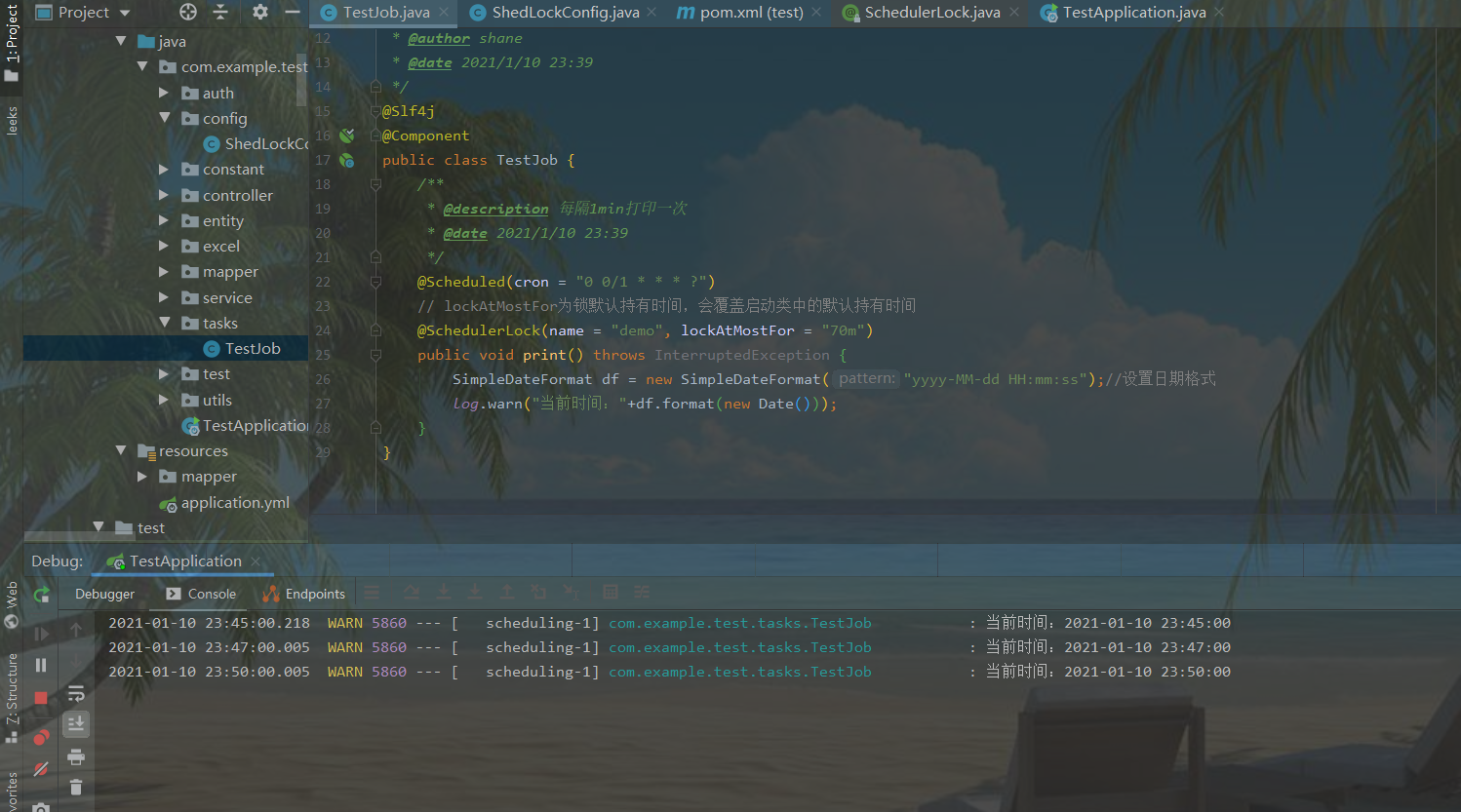Fold javadoc comment at line 18
The image size is (1461, 812).
click(375, 184)
